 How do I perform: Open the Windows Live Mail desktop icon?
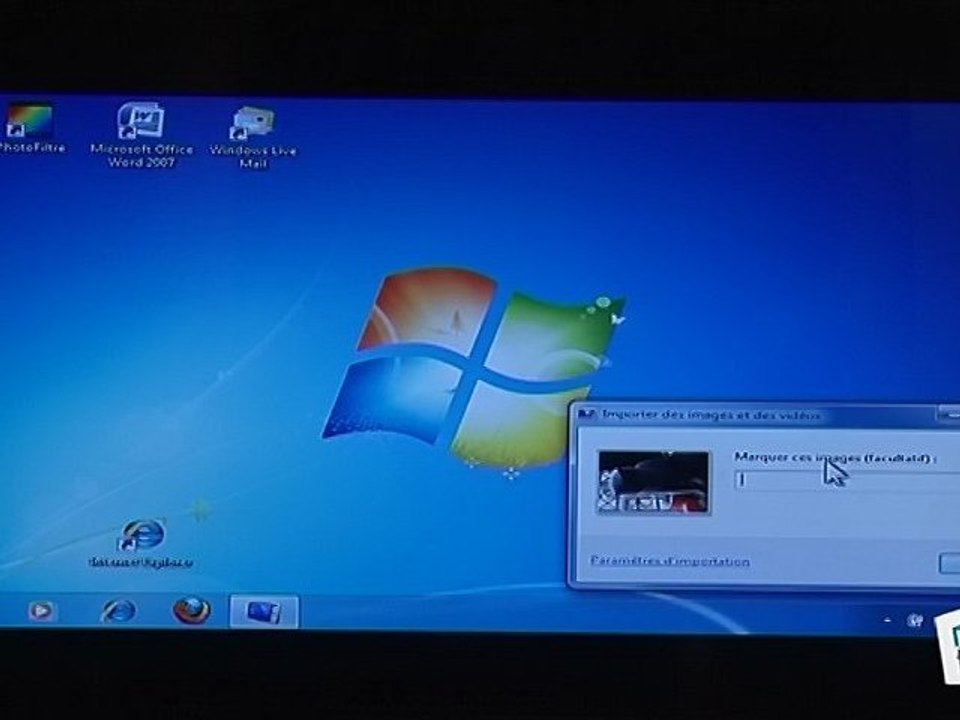pyautogui.click(x=253, y=137)
